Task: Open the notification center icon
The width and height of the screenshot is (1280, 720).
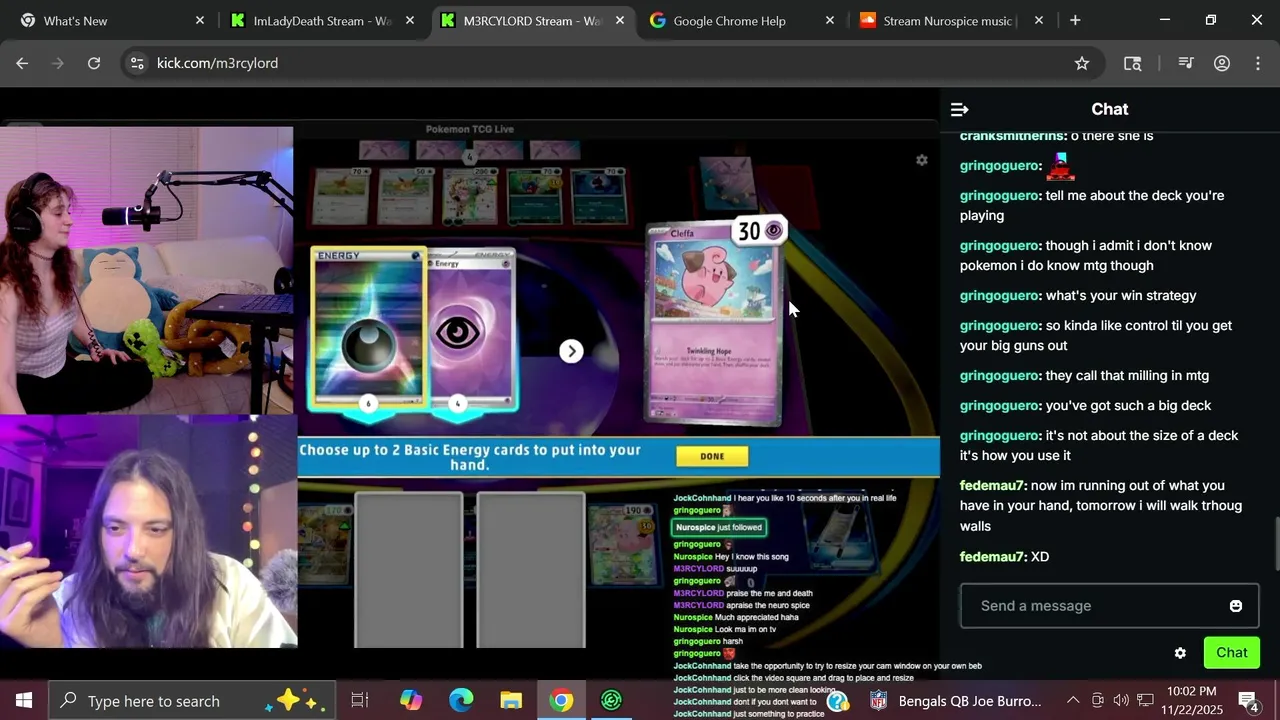Action: pos(1249,701)
